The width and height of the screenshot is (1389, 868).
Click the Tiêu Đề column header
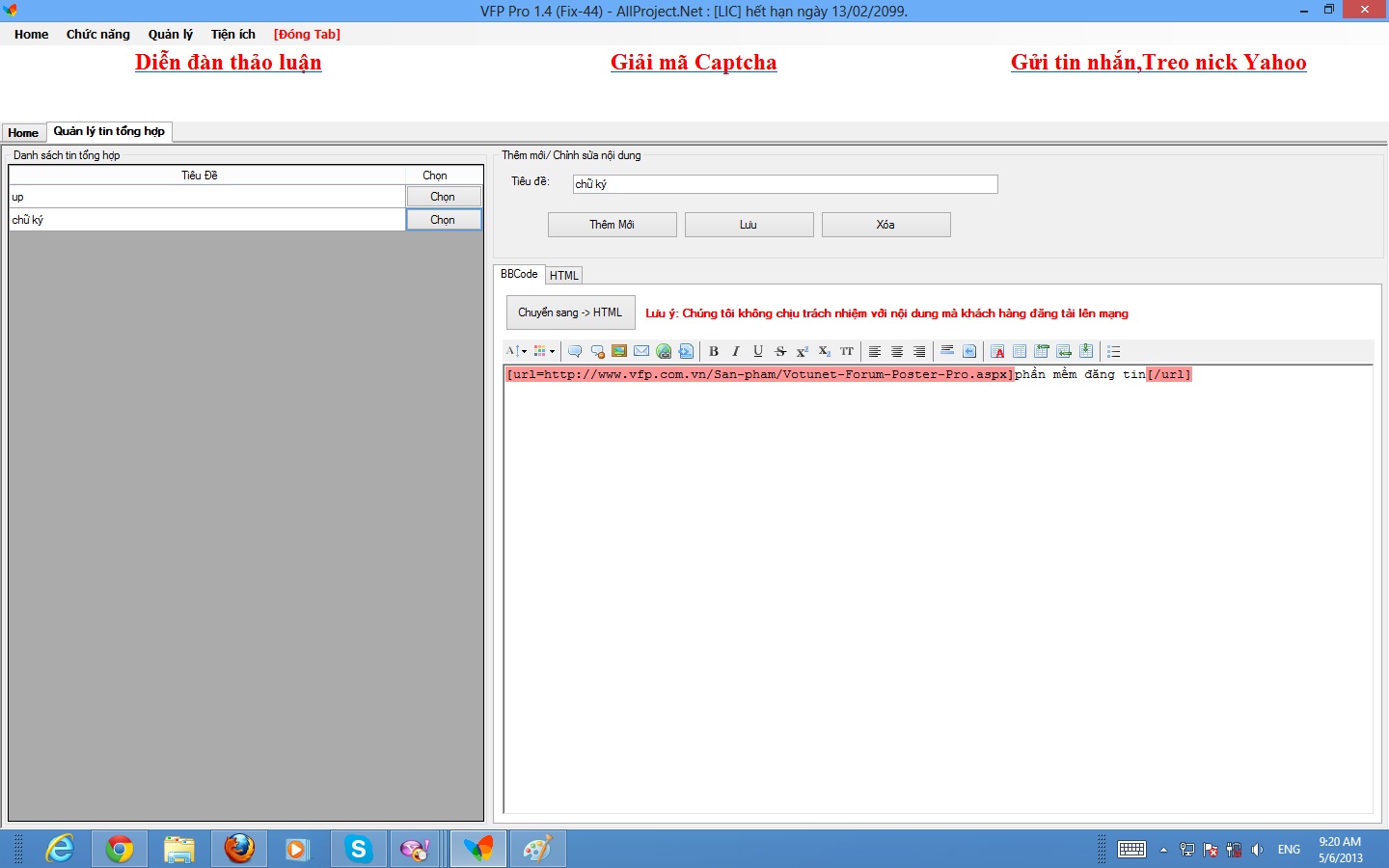pos(200,176)
